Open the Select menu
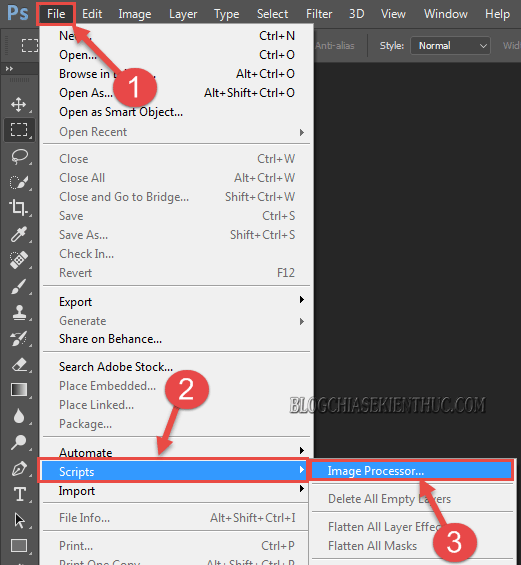 [272, 14]
